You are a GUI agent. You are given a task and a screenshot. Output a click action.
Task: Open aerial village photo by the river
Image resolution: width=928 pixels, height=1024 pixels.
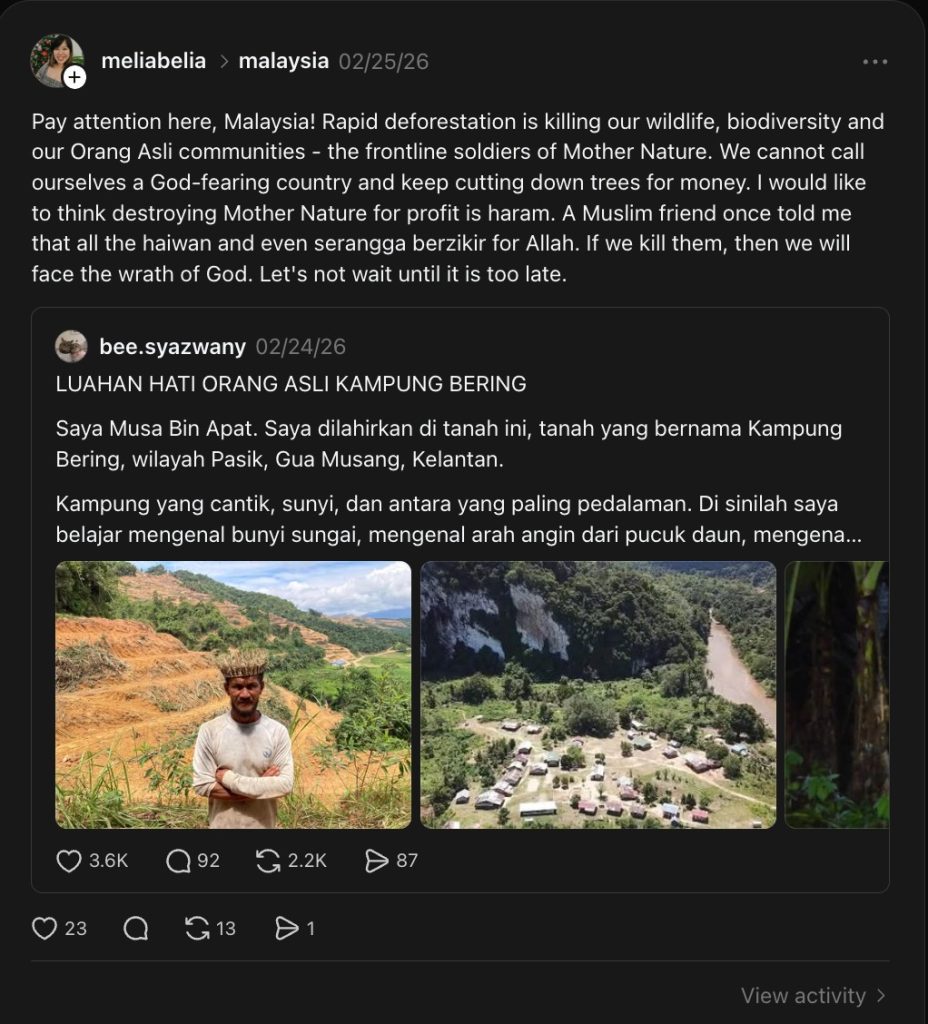598,695
